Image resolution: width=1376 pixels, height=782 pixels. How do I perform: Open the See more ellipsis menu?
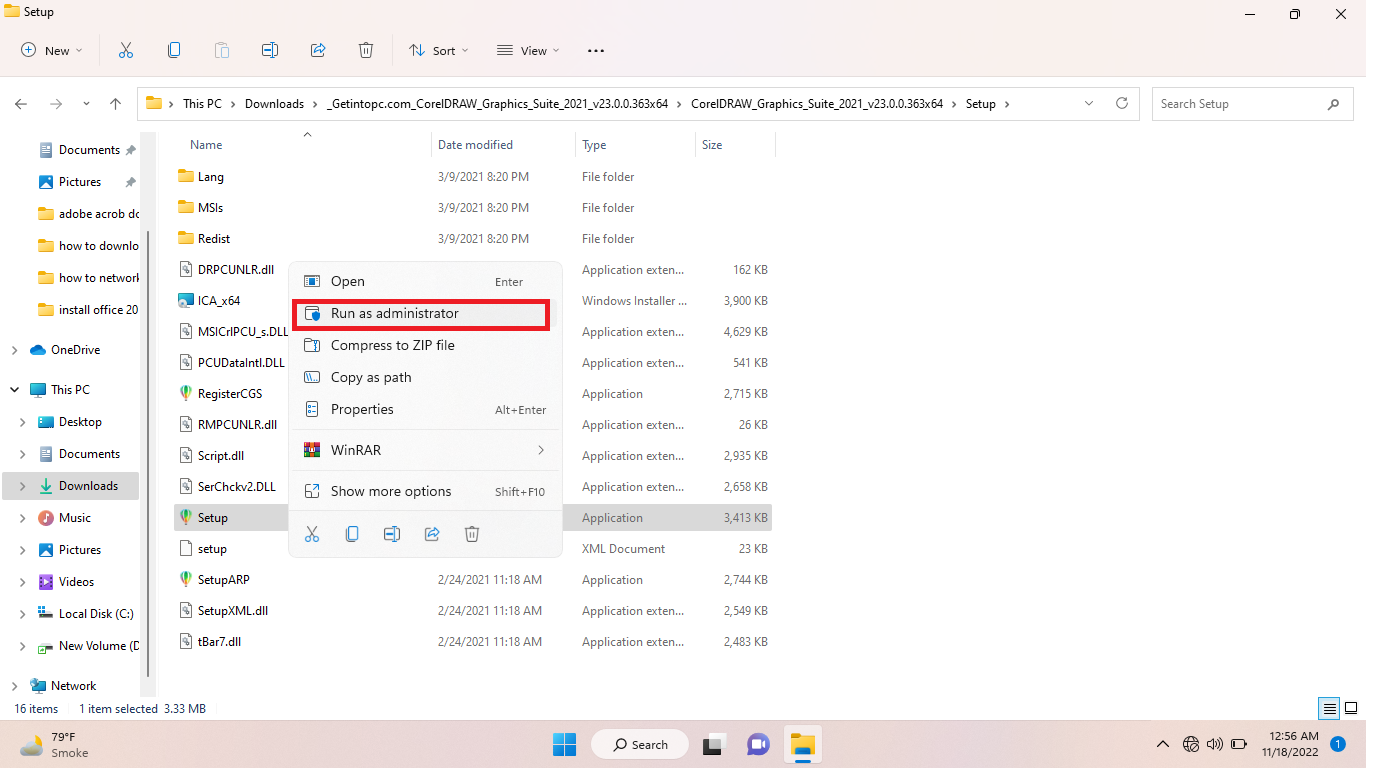click(596, 50)
